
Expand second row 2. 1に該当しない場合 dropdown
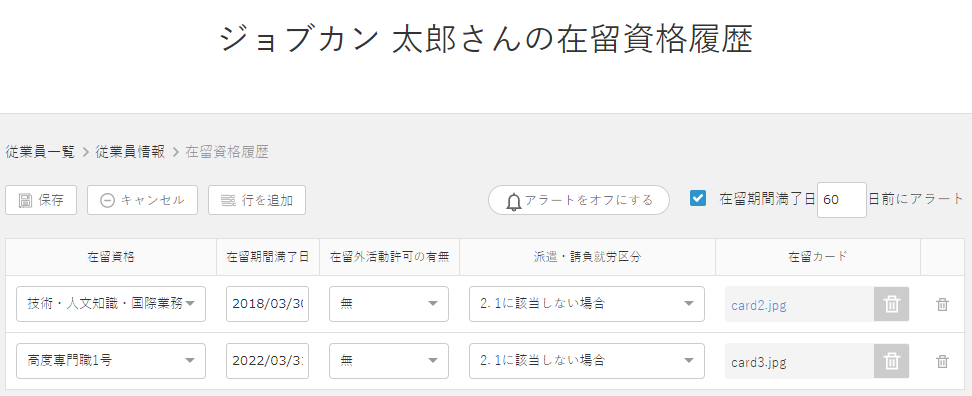coord(587,361)
